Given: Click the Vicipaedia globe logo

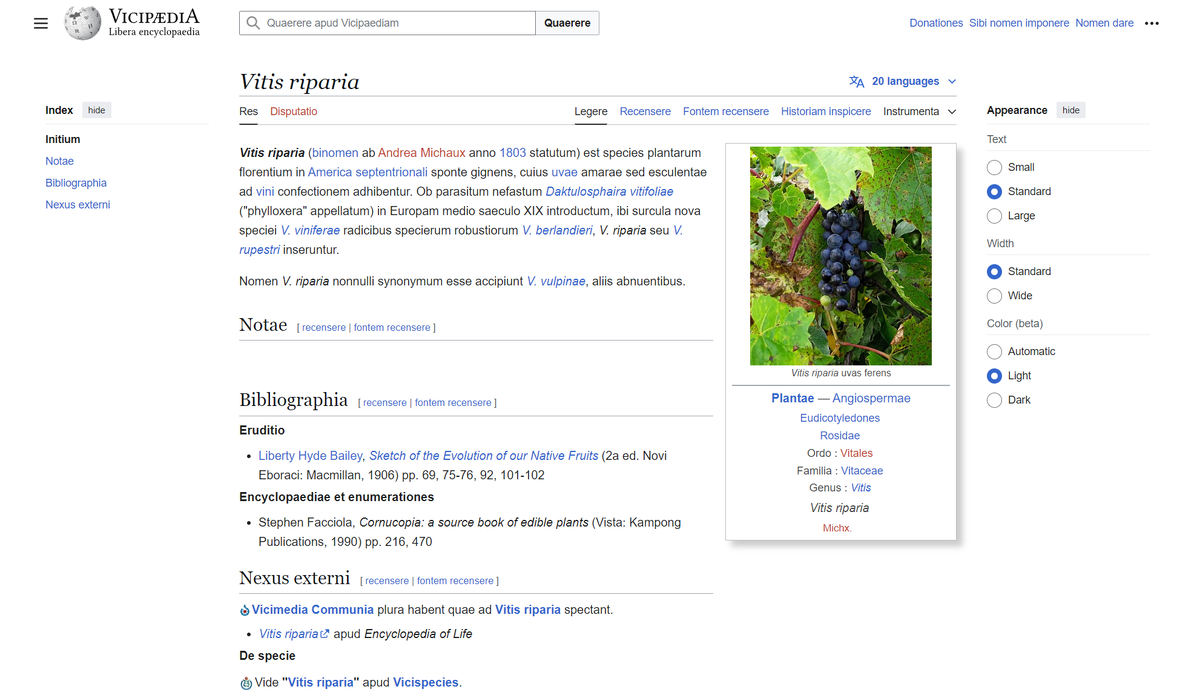Looking at the screenshot, I should point(82,23).
